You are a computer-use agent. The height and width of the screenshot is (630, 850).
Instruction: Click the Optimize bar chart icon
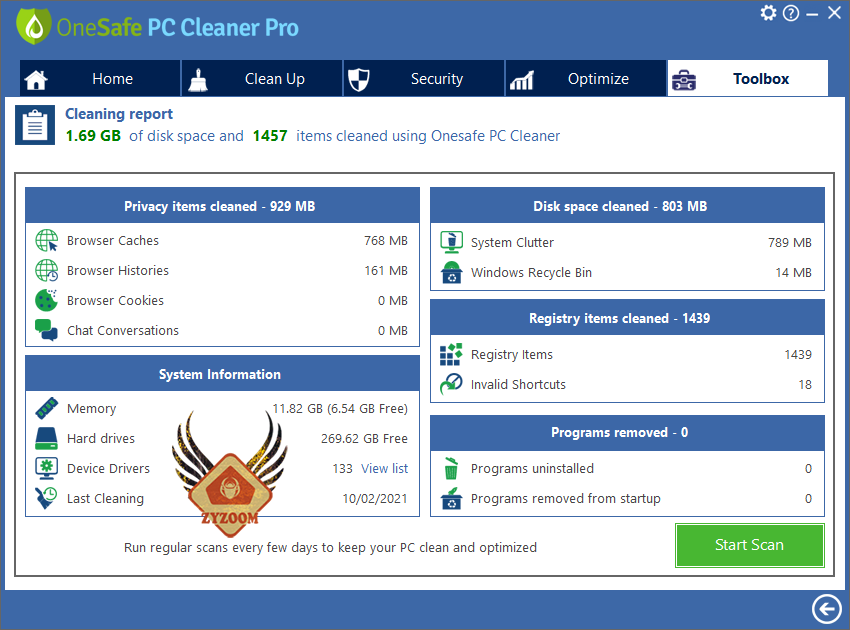coord(521,80)
